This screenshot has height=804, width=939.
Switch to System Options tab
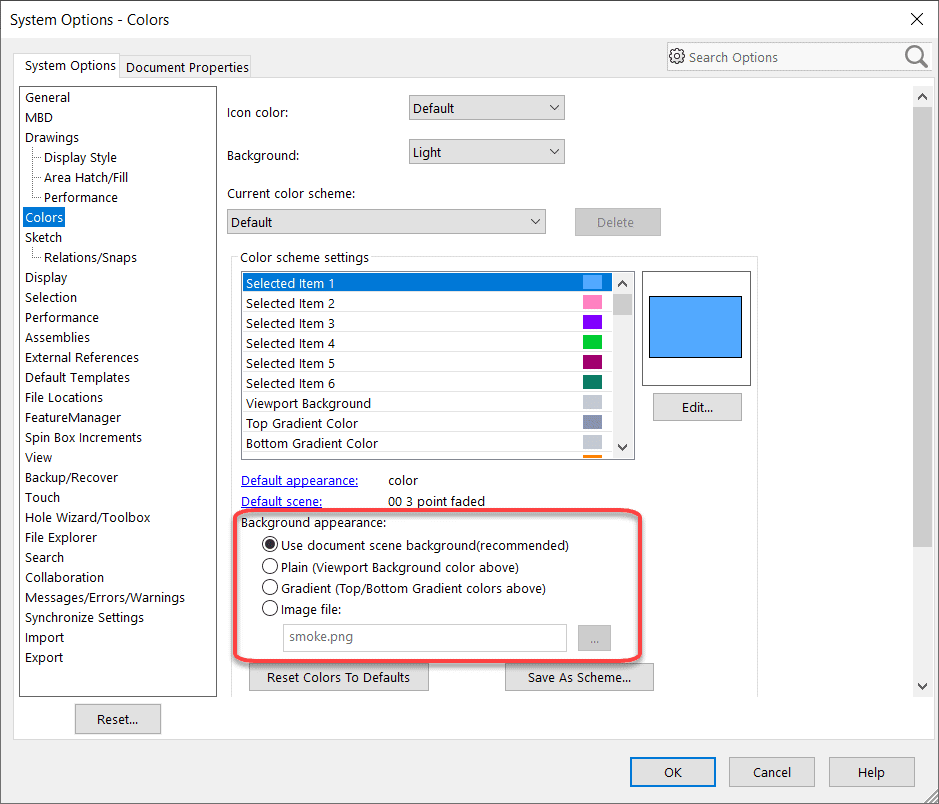[x=70, y=65]
